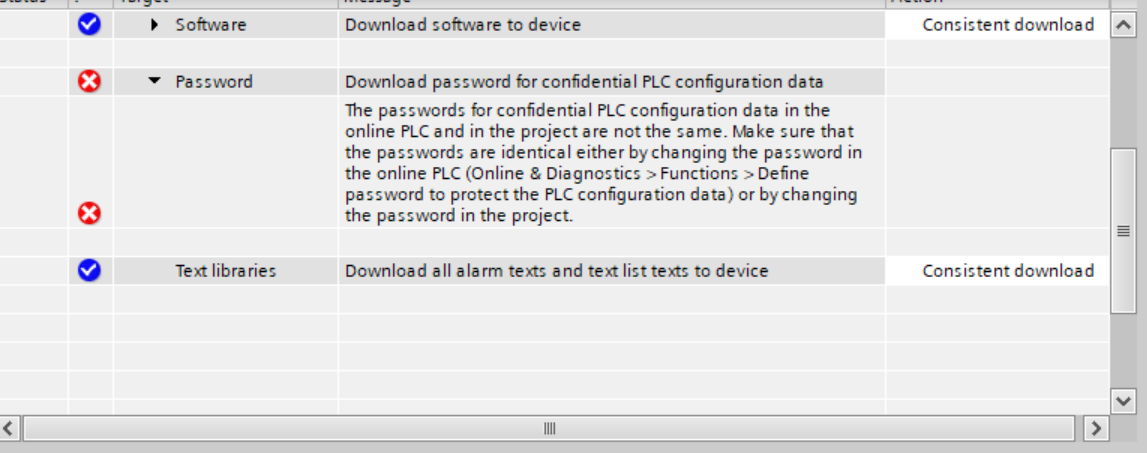Click the vertical scrollbar up arrow
1147x453 pixels.
pyautogui.click(x=1124, y=26)
